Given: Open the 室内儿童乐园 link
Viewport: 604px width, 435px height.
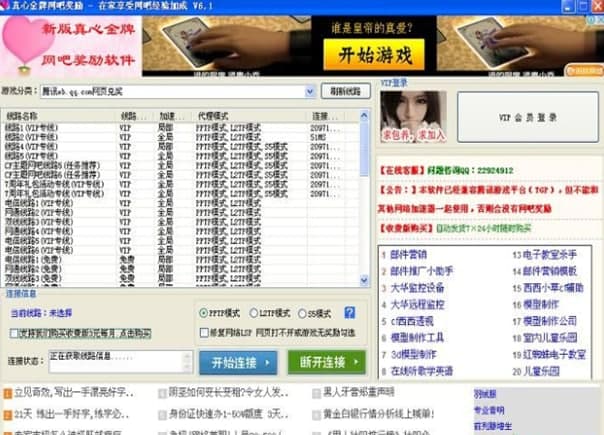Looking at the screenshot, I should (550, 338).
